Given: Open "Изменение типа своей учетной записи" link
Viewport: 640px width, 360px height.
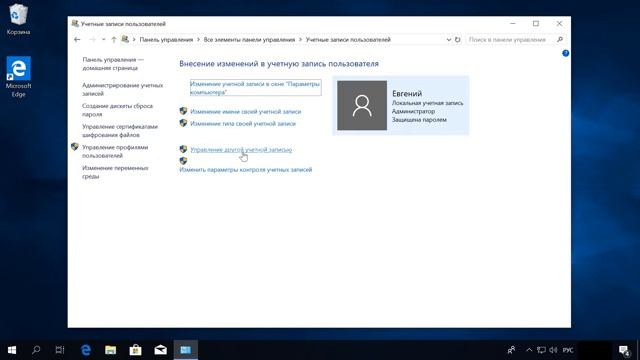Looking at the screenshot, I should coord(243,123).
